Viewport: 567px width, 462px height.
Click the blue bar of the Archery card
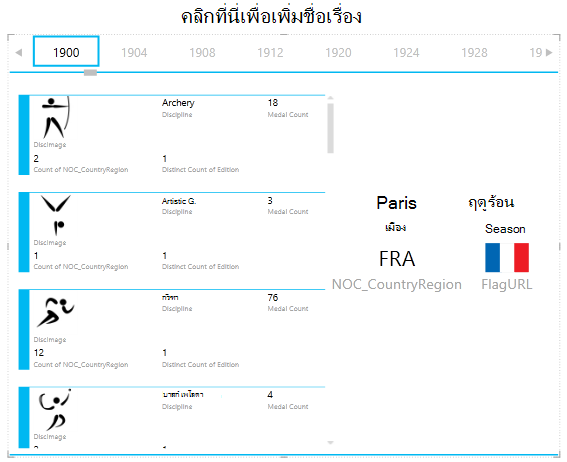point(24,135)
